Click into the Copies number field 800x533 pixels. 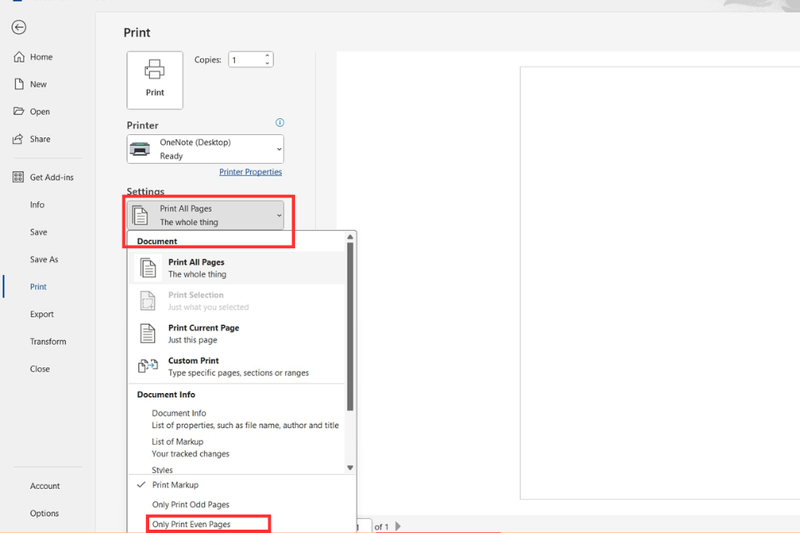tap(246, 60)
